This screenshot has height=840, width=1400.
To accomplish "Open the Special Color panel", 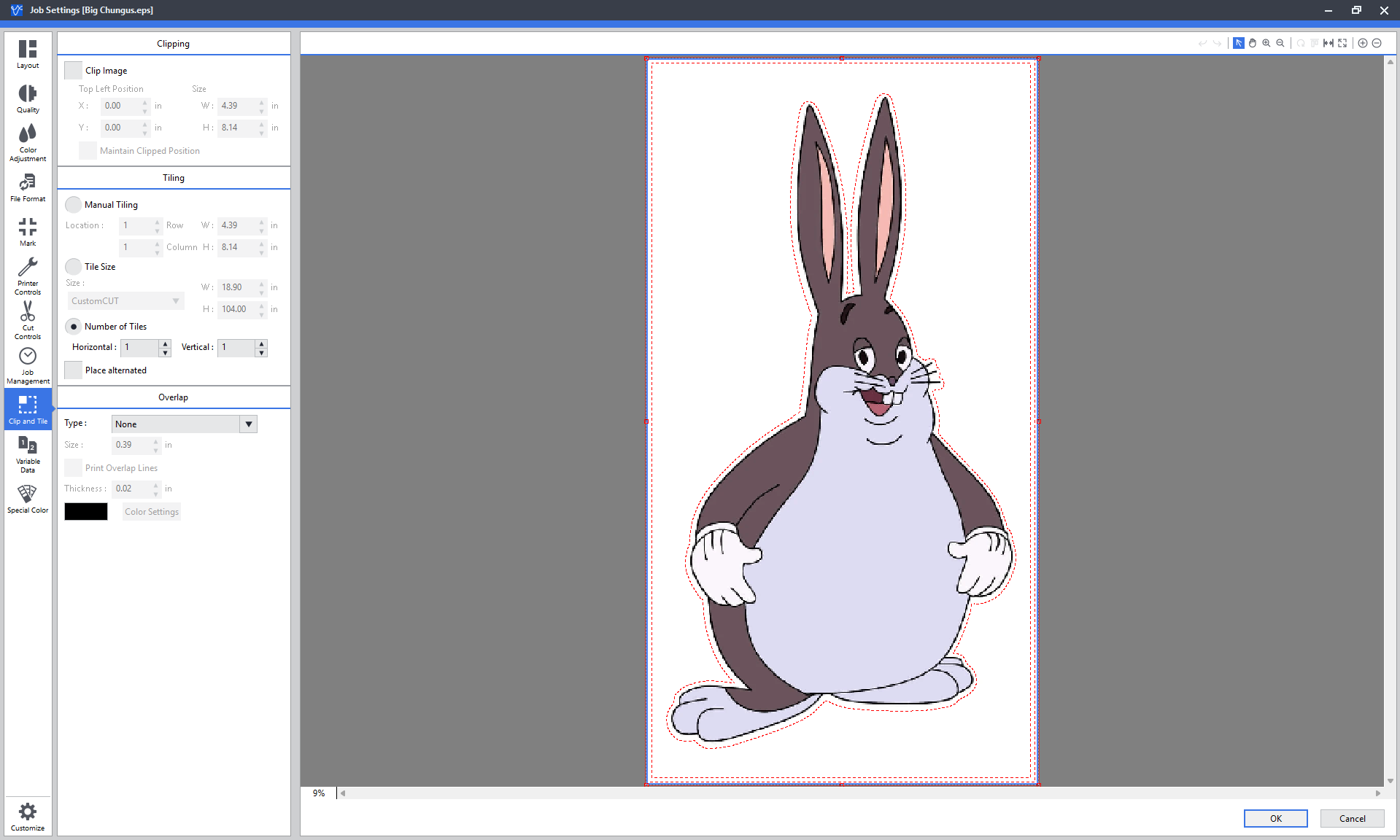I will point(28,499).
